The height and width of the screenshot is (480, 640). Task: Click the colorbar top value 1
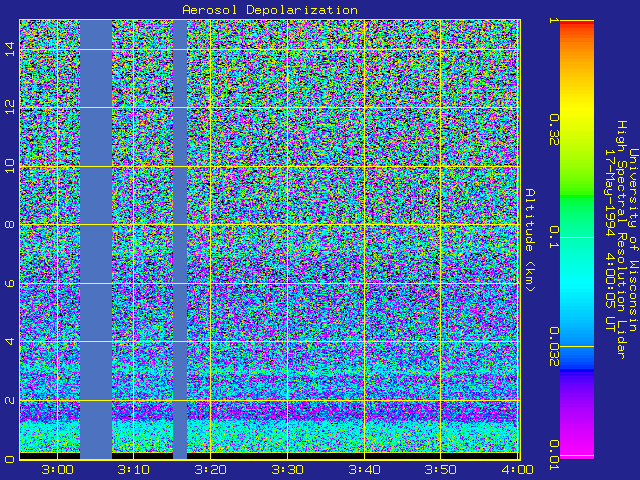pos(554,20)
